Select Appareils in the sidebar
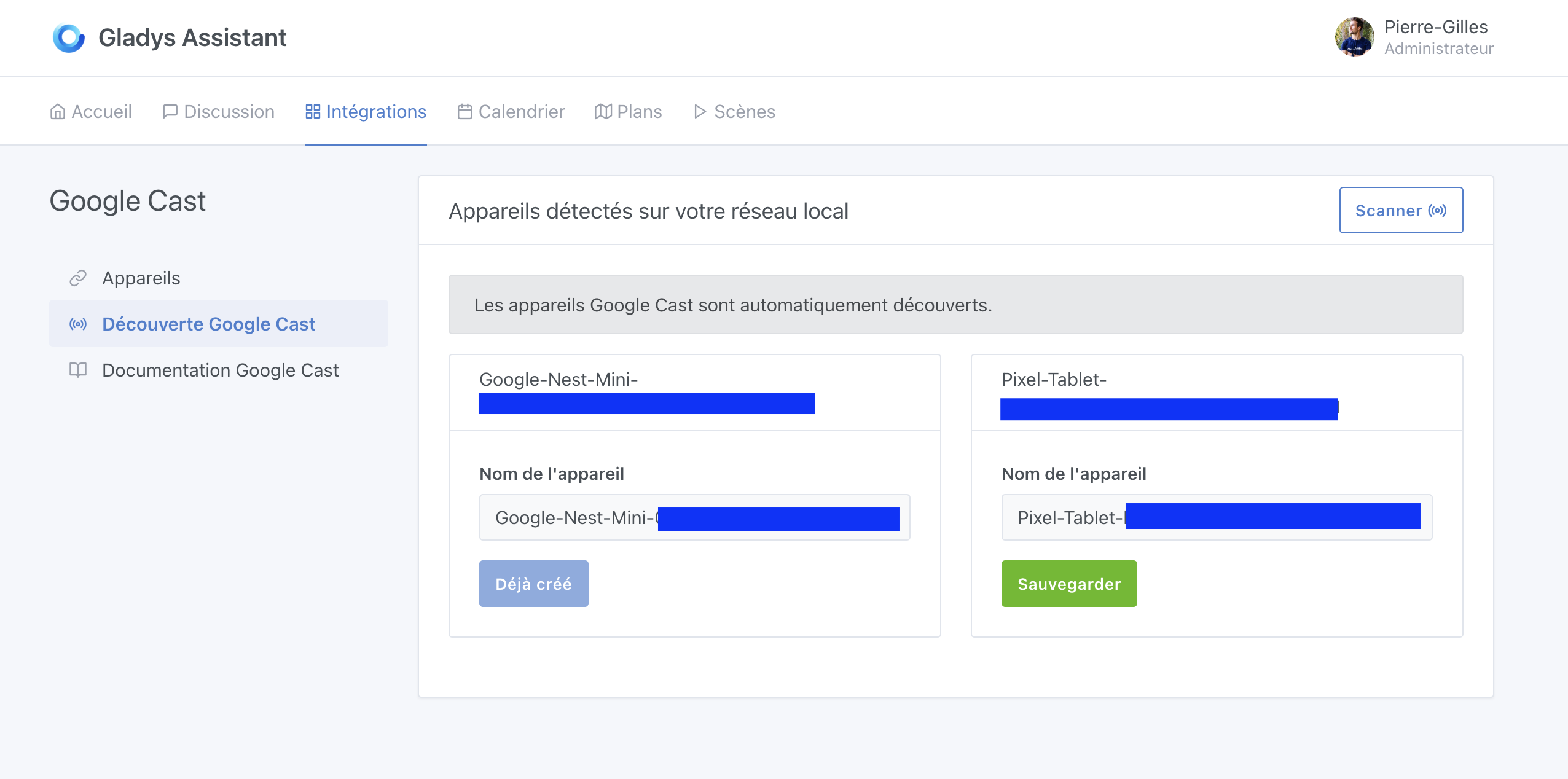Screen dimensions: 1568x779 (141, 278)
